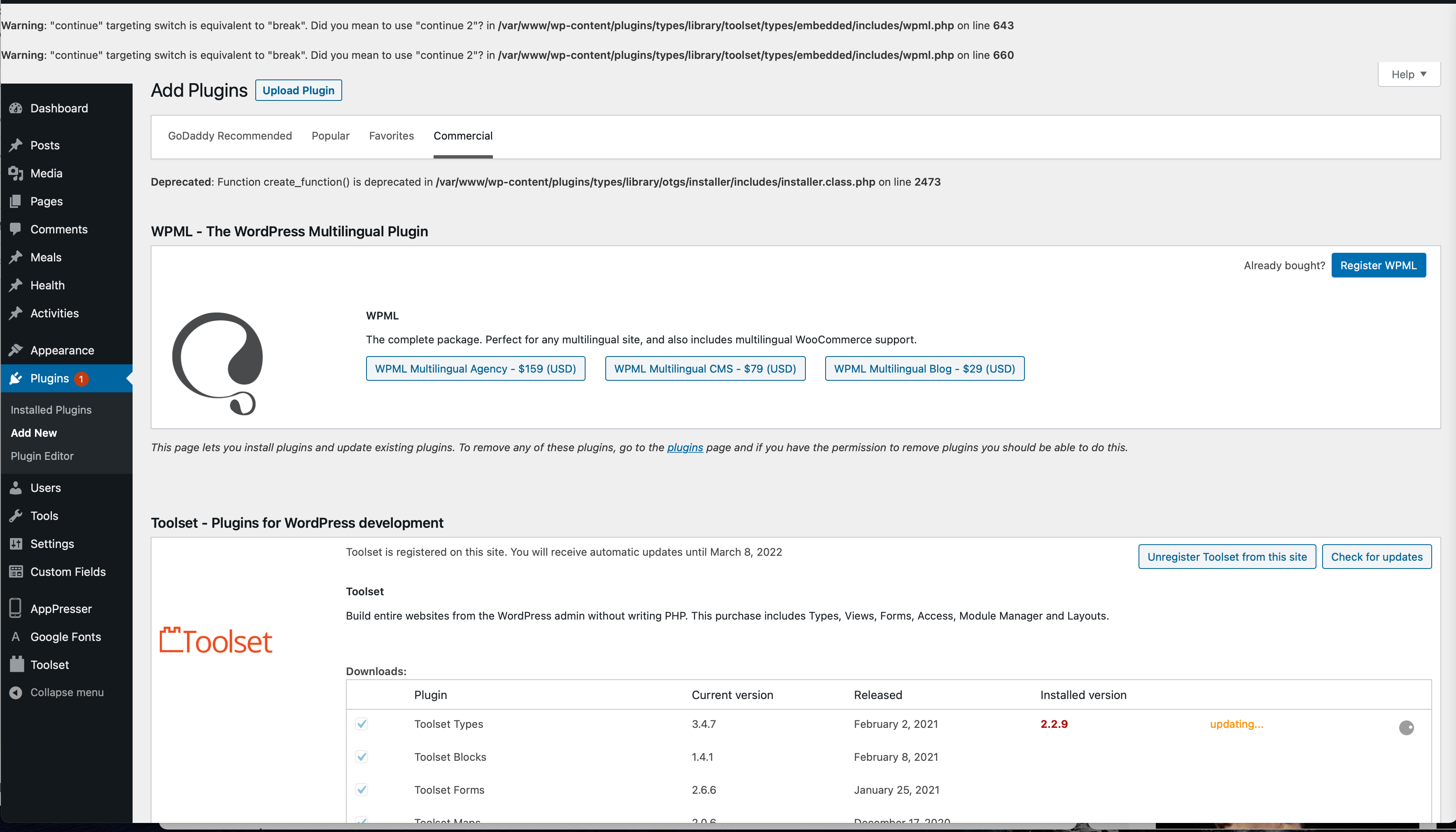This screenshot has height=832, width=1456.
Task: Click Check for updates button
Action: coord(1377,557)
